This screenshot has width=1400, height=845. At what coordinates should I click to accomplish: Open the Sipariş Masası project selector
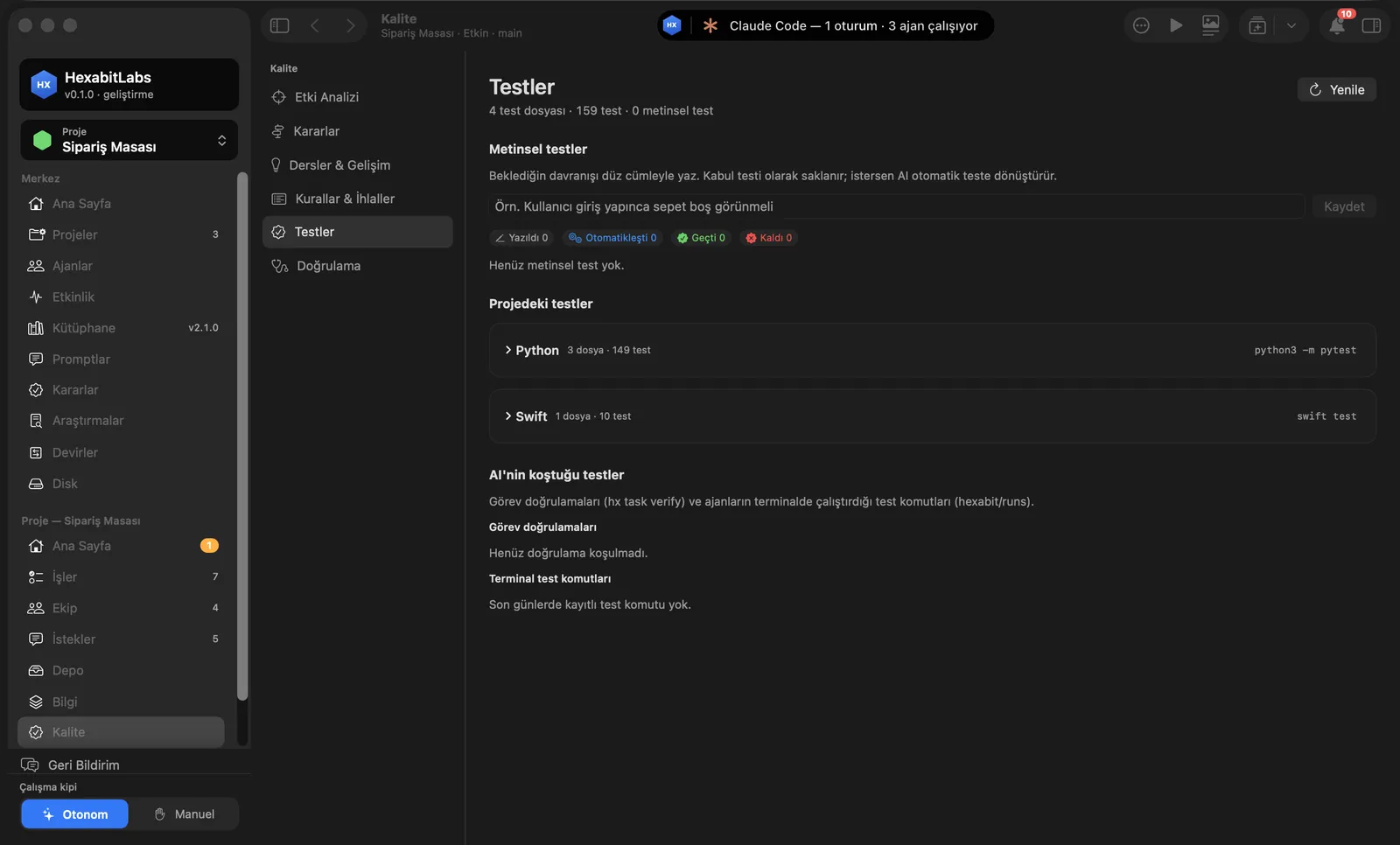129,140
